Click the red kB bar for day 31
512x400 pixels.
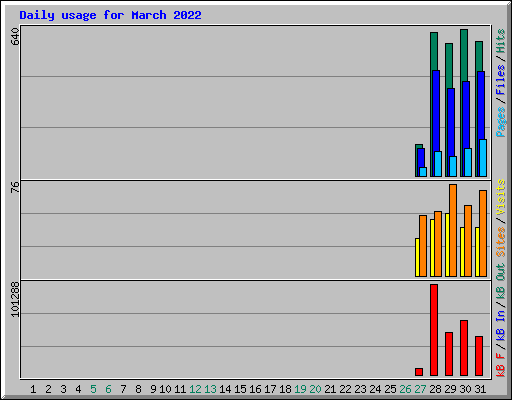(x=479, y=356)
